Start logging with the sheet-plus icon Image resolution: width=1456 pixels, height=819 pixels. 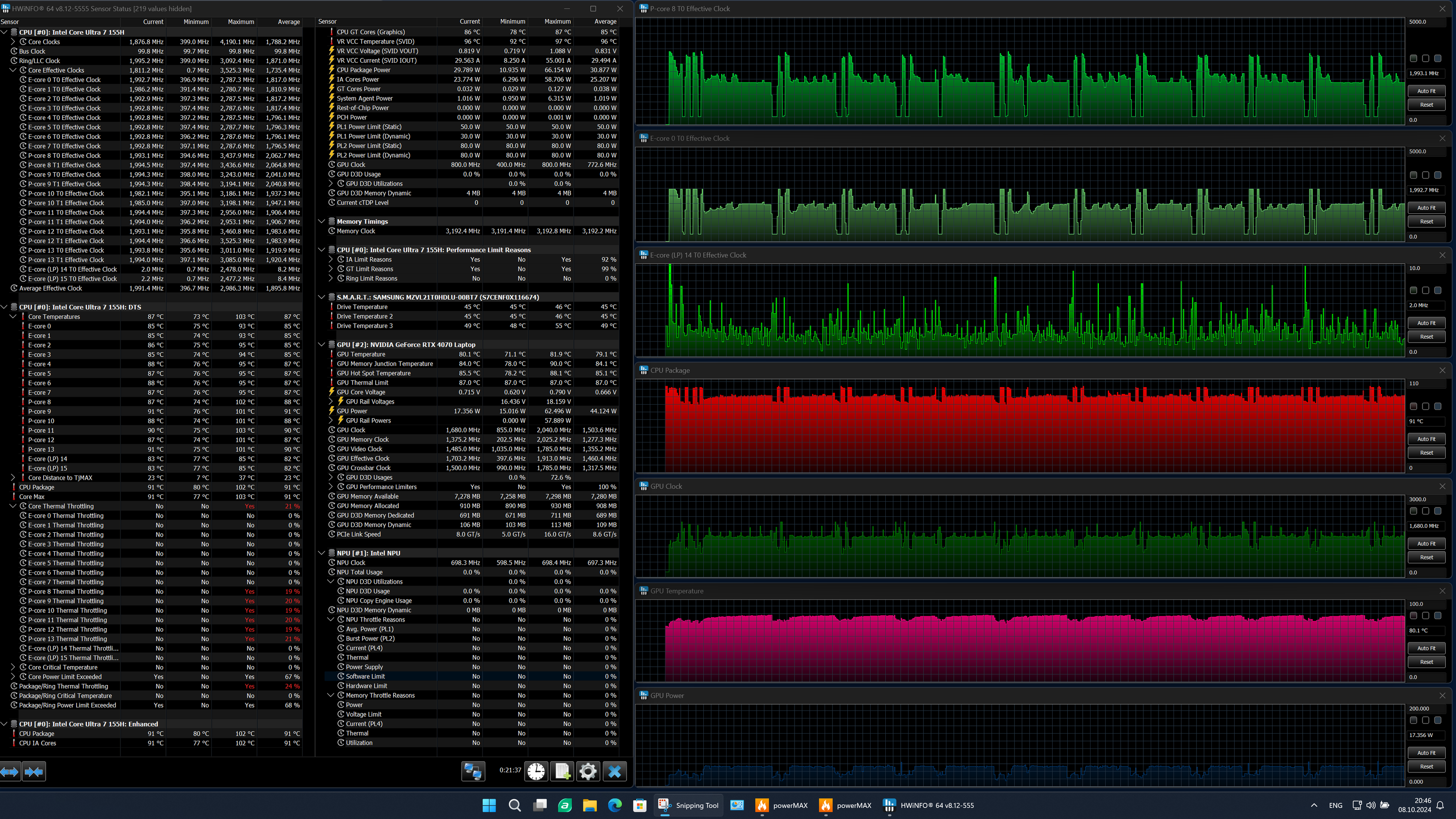[563, 771]
